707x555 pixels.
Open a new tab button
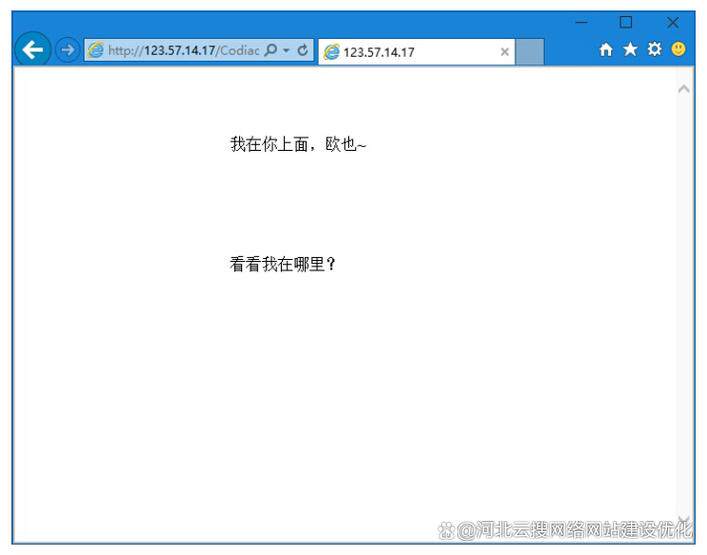coord(530,52)
